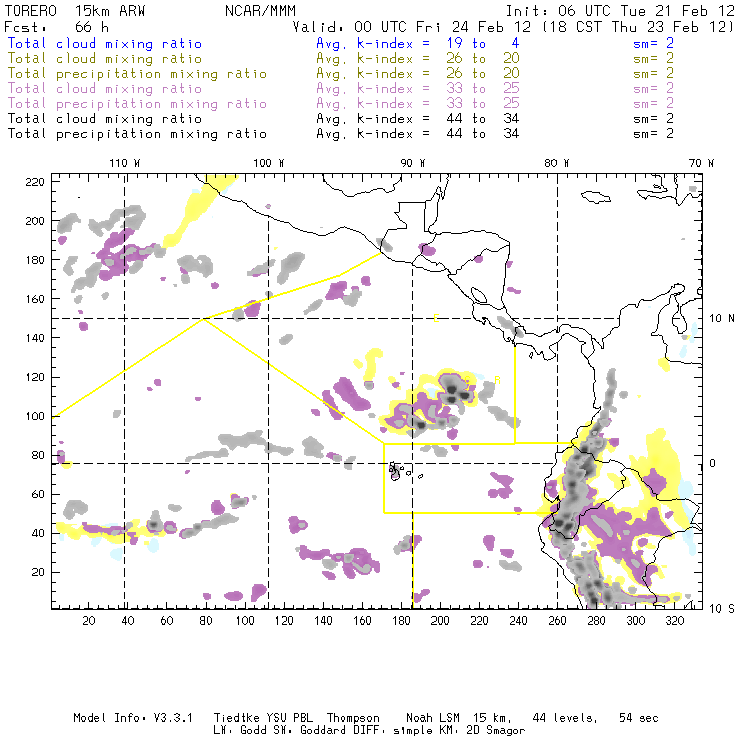Click the 'NCAR/MMM' header label
This screenshot has height=740, width=740.
click(x=260, y=11)
